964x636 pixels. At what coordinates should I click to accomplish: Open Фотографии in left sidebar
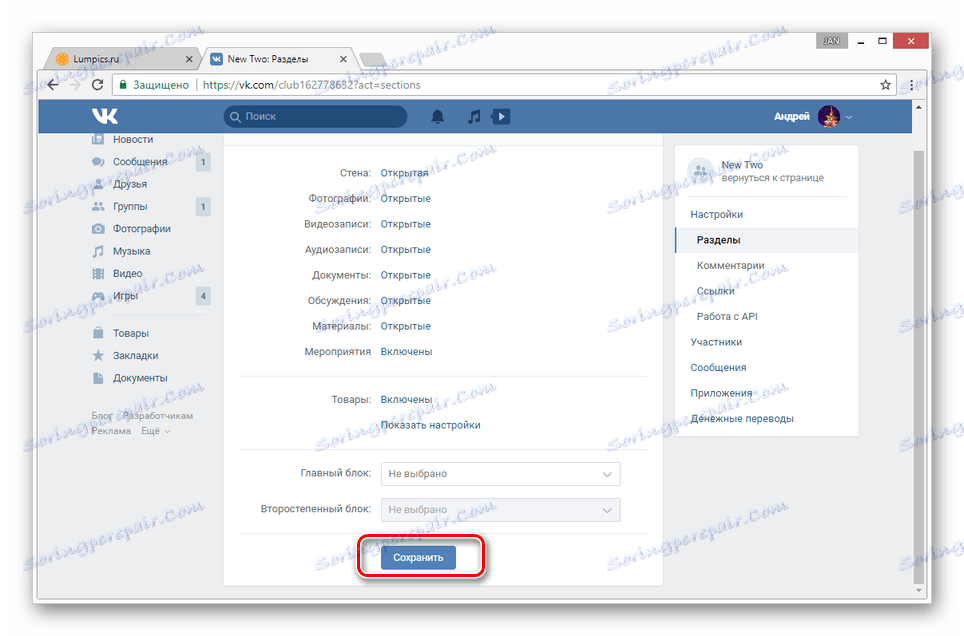[142, 229]
